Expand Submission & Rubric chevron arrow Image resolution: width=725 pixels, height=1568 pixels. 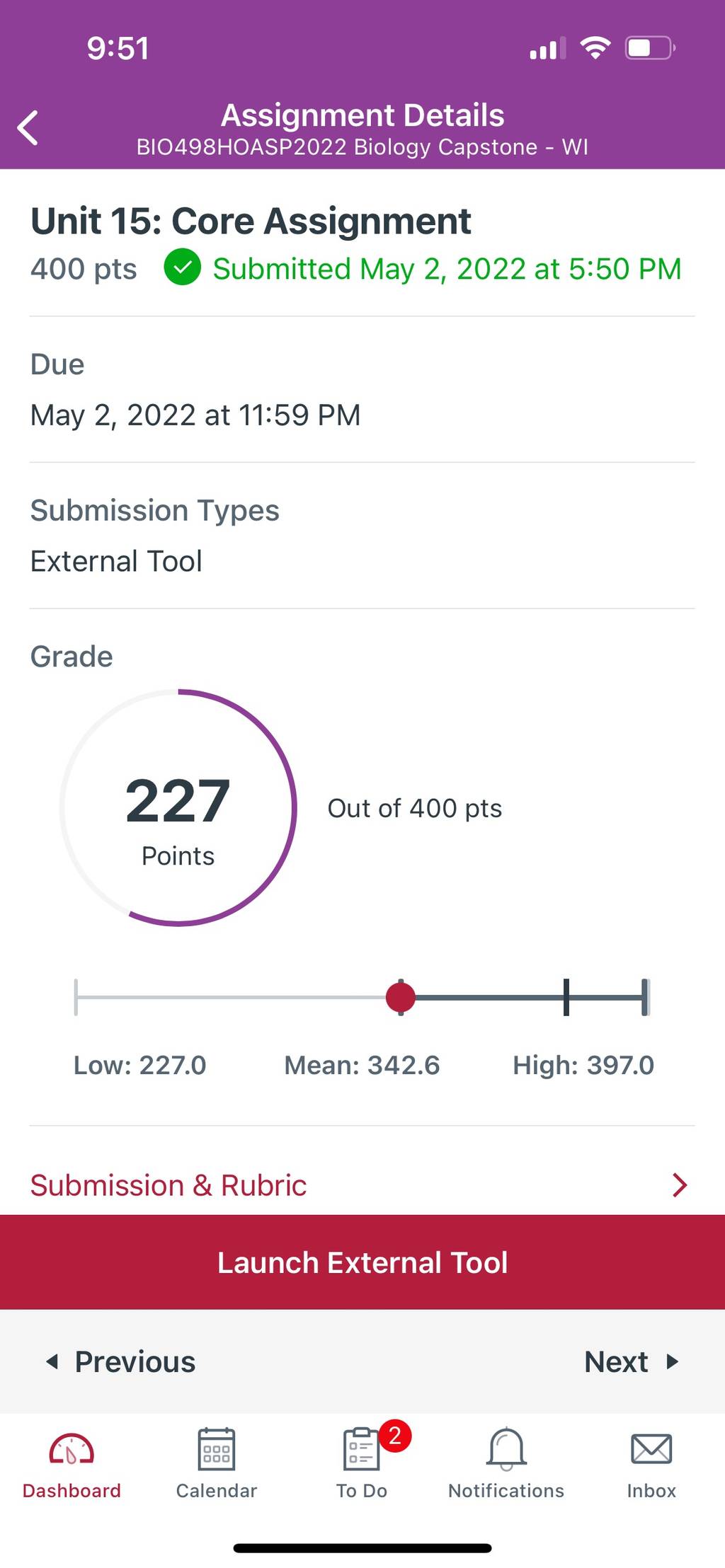pos(680,1184)
